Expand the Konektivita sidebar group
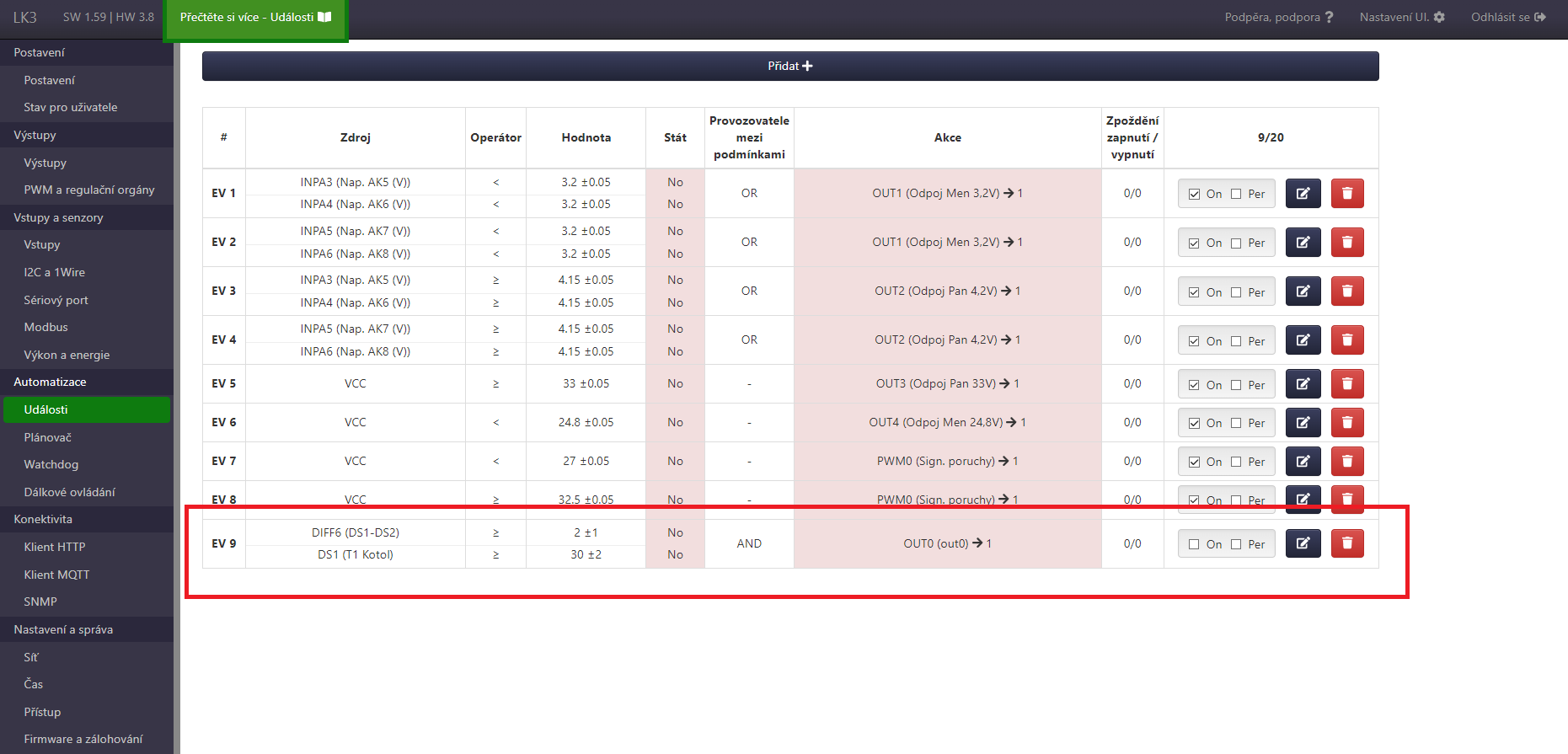This screenshot has height=754, width=1568. click(43, 519)
